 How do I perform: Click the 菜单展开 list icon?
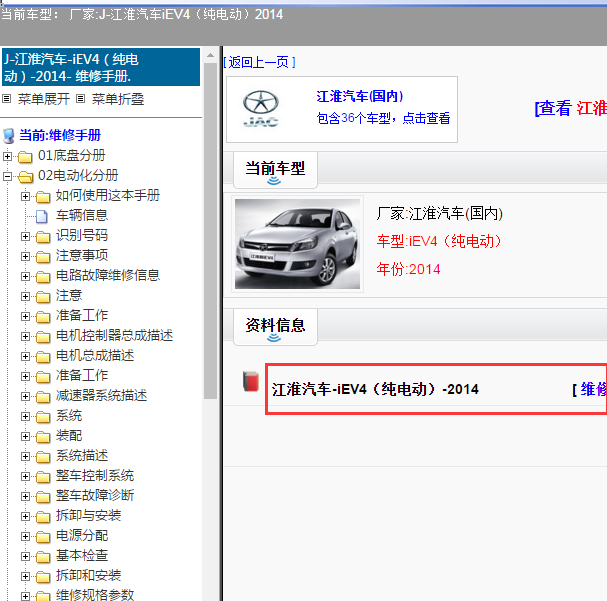coord(7,99)
